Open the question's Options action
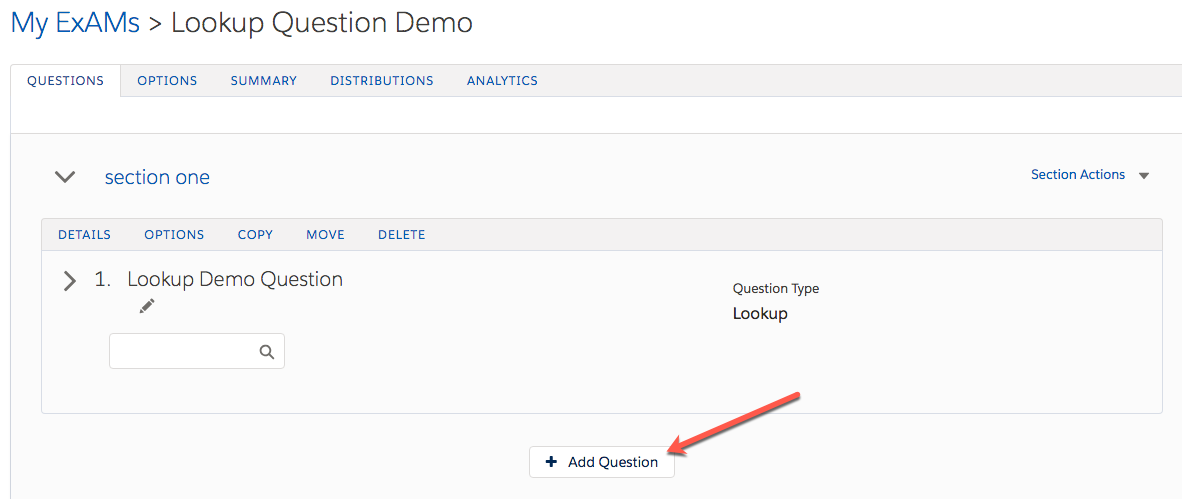 (x=174, y=235)
